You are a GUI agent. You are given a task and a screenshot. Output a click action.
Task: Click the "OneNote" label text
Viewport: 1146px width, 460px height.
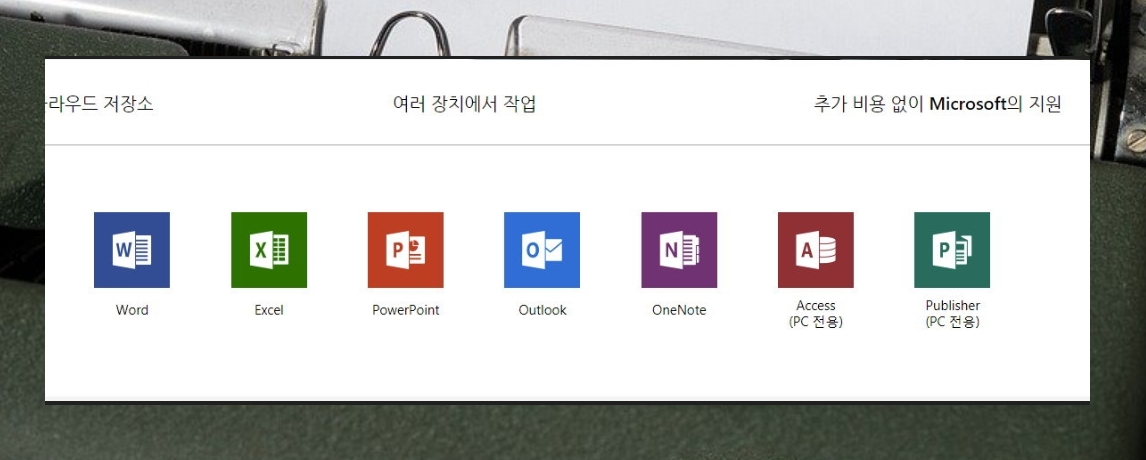click(x=679, y=310)
